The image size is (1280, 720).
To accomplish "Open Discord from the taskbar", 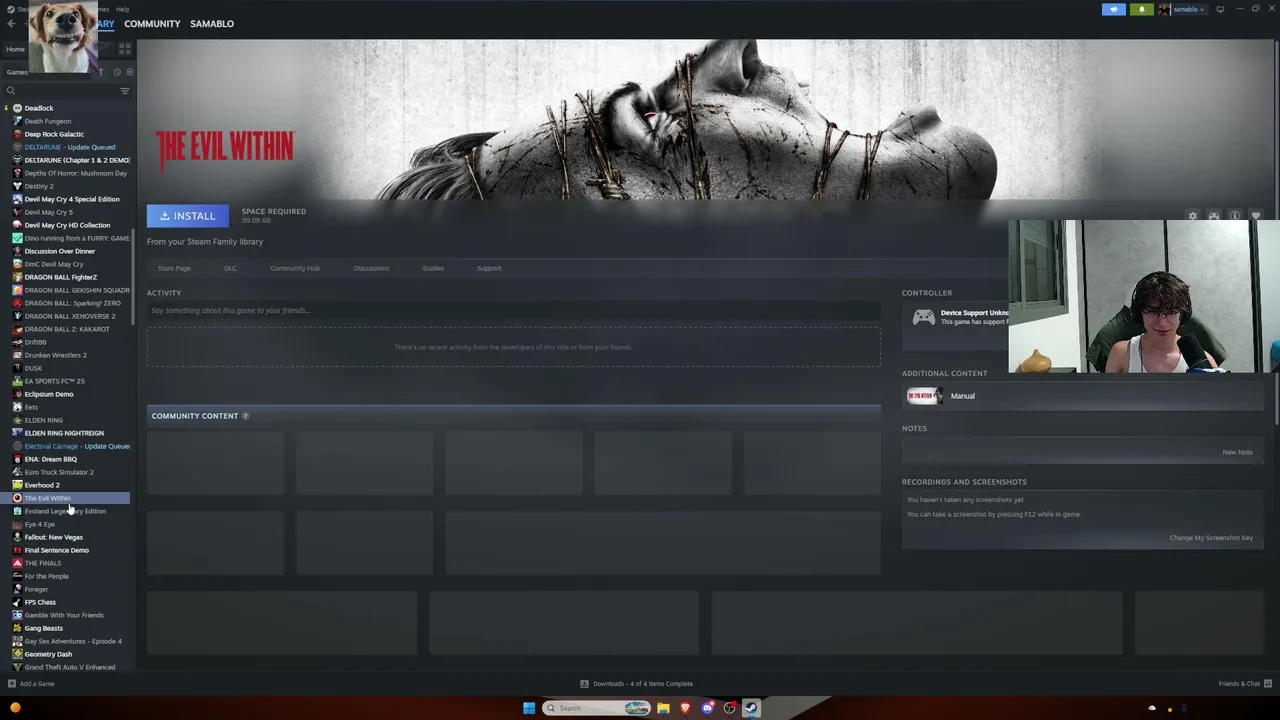I will [707, 708].
